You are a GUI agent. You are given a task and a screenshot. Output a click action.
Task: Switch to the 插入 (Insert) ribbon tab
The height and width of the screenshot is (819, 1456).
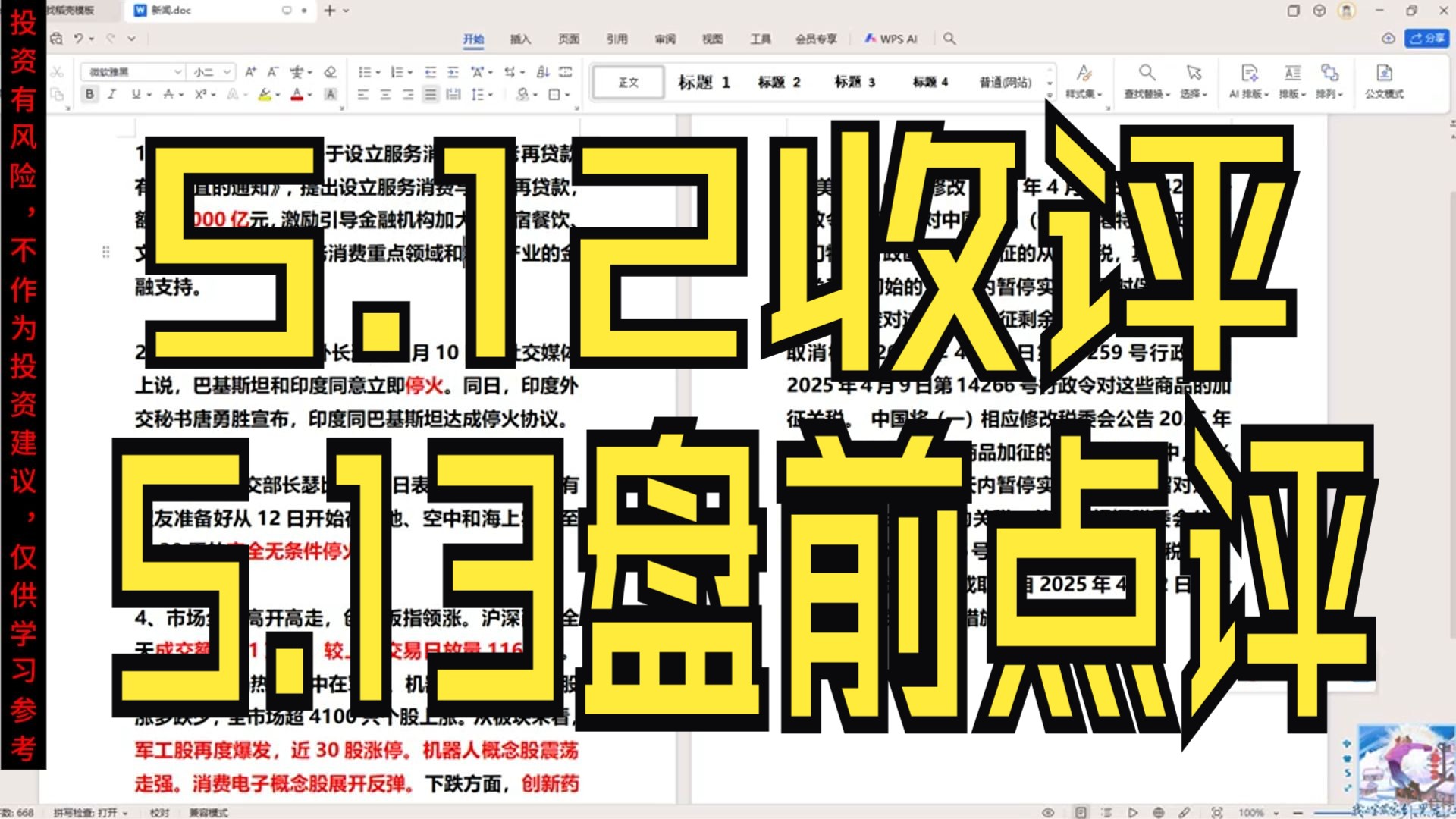(520, 39)
